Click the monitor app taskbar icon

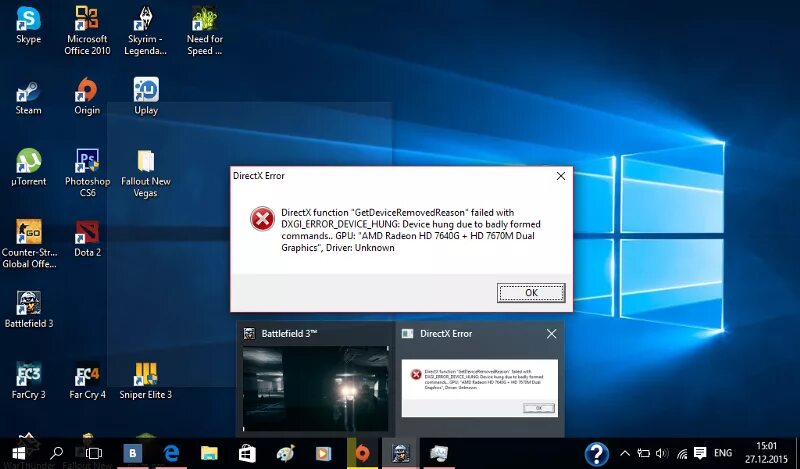[x=439, y=453]
